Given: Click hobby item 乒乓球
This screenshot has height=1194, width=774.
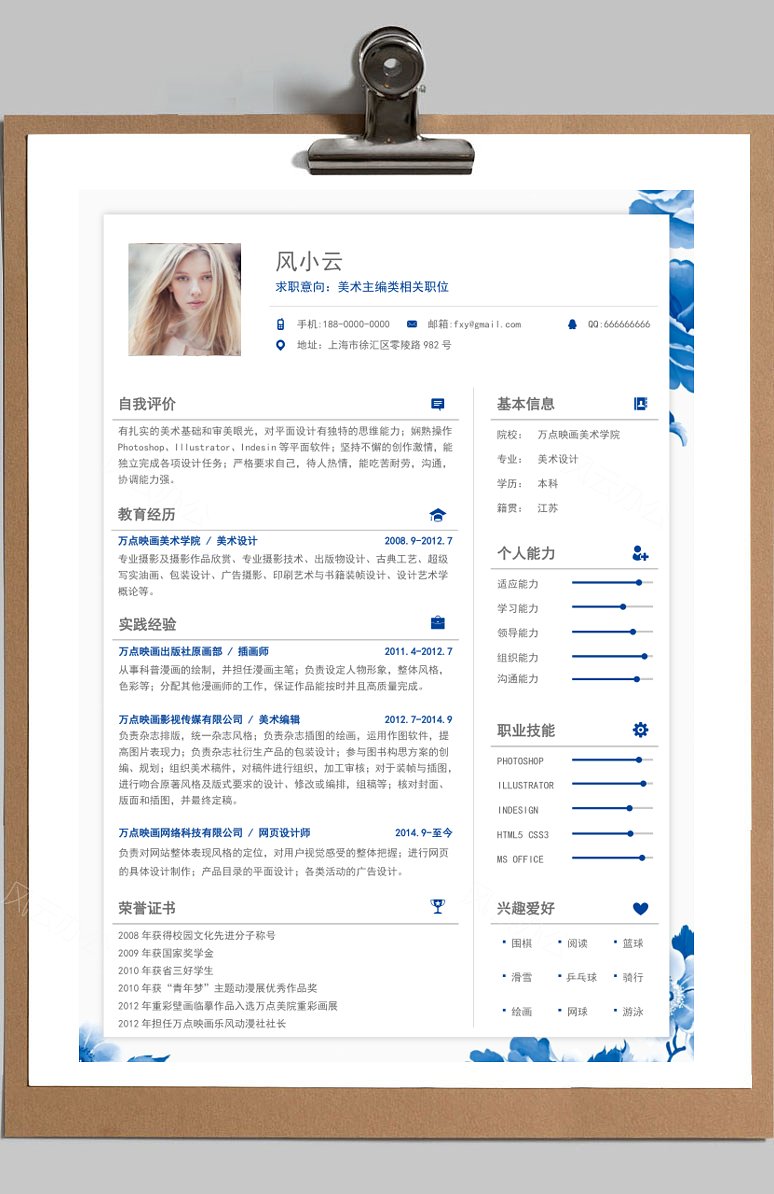Looking at the screenshot, I should [582, 977].
